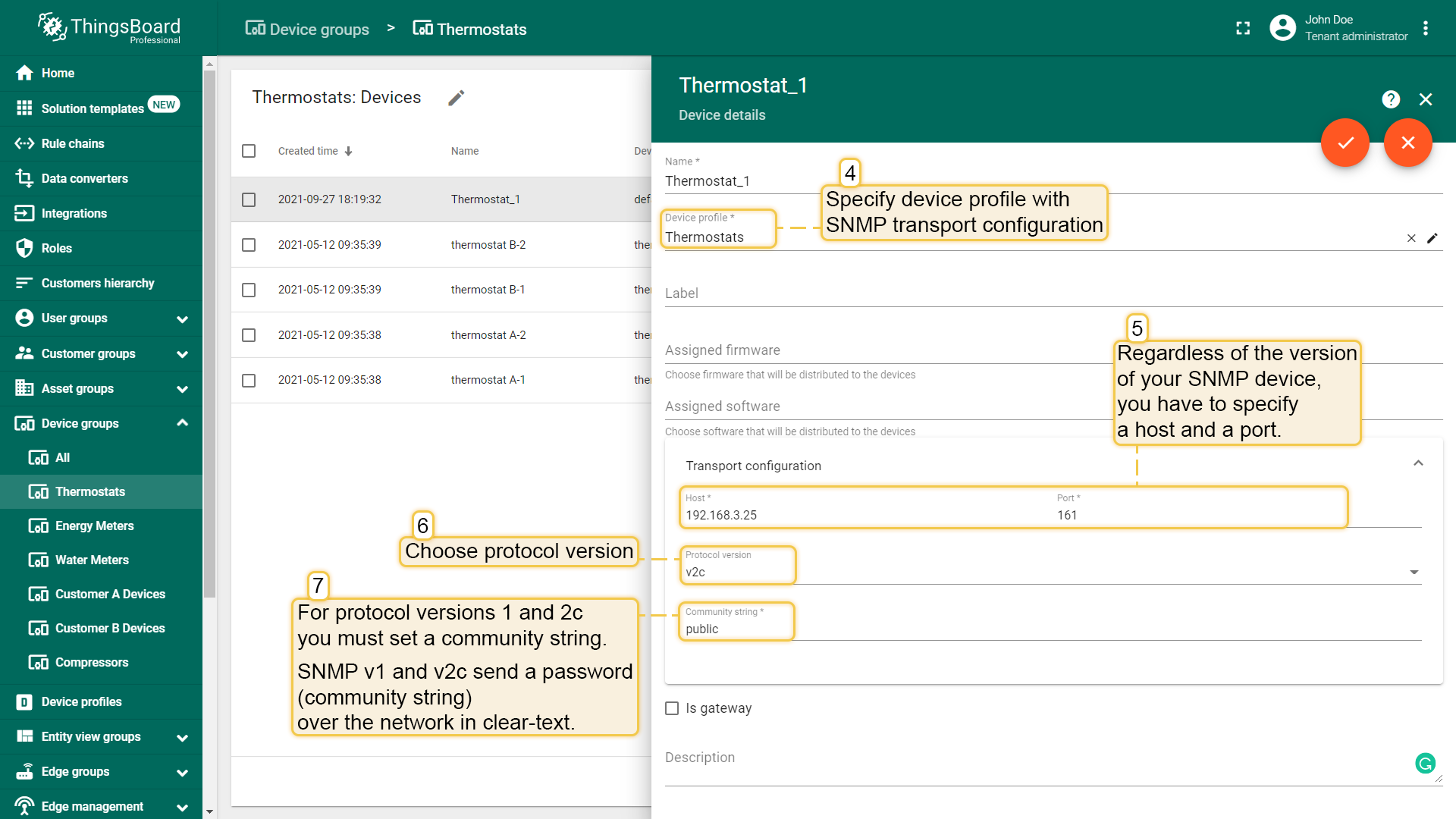Edit Thermostats group title pencil icon
Screen dimensions: 1456x819
(x=456, y=98)
